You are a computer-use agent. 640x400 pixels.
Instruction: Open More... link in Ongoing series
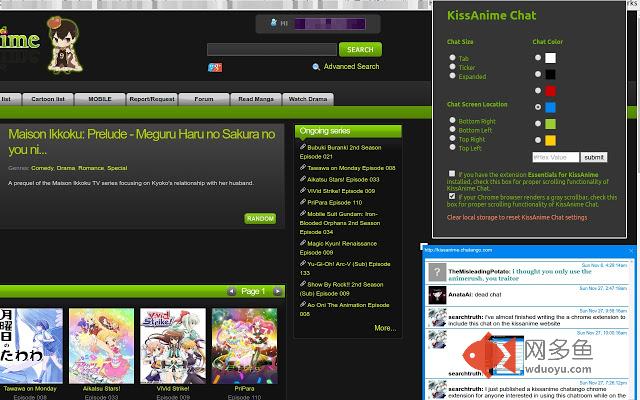[385, 328]
